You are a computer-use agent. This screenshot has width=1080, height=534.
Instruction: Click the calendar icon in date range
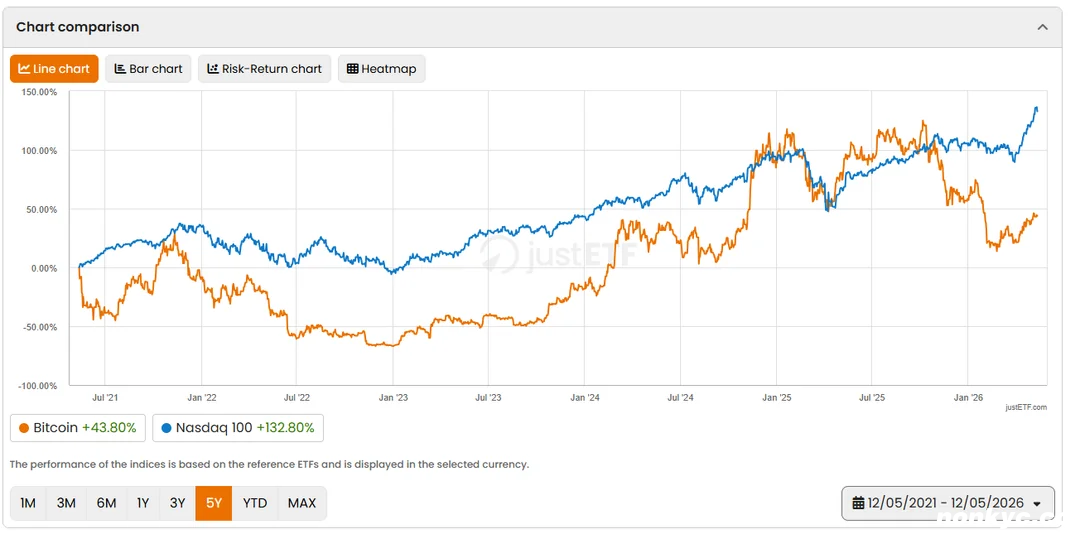coord(858,503)
